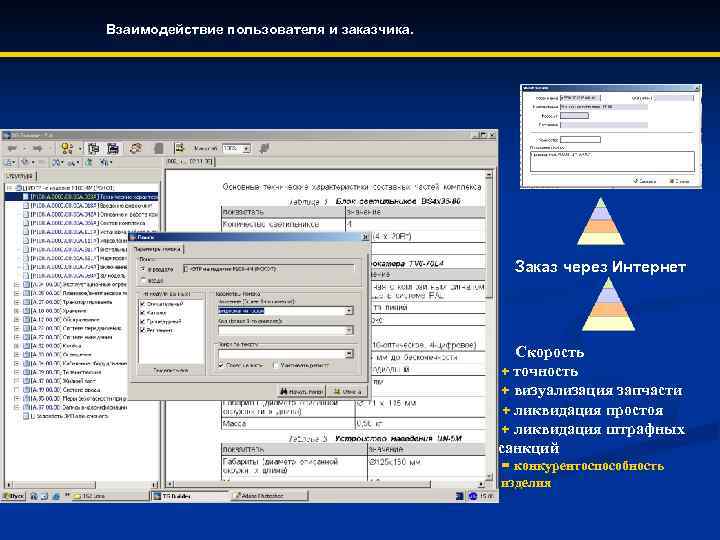Click the wide button below the checkbox list
Viewport: 720px width, 540px height.
(x=171, y=370)
